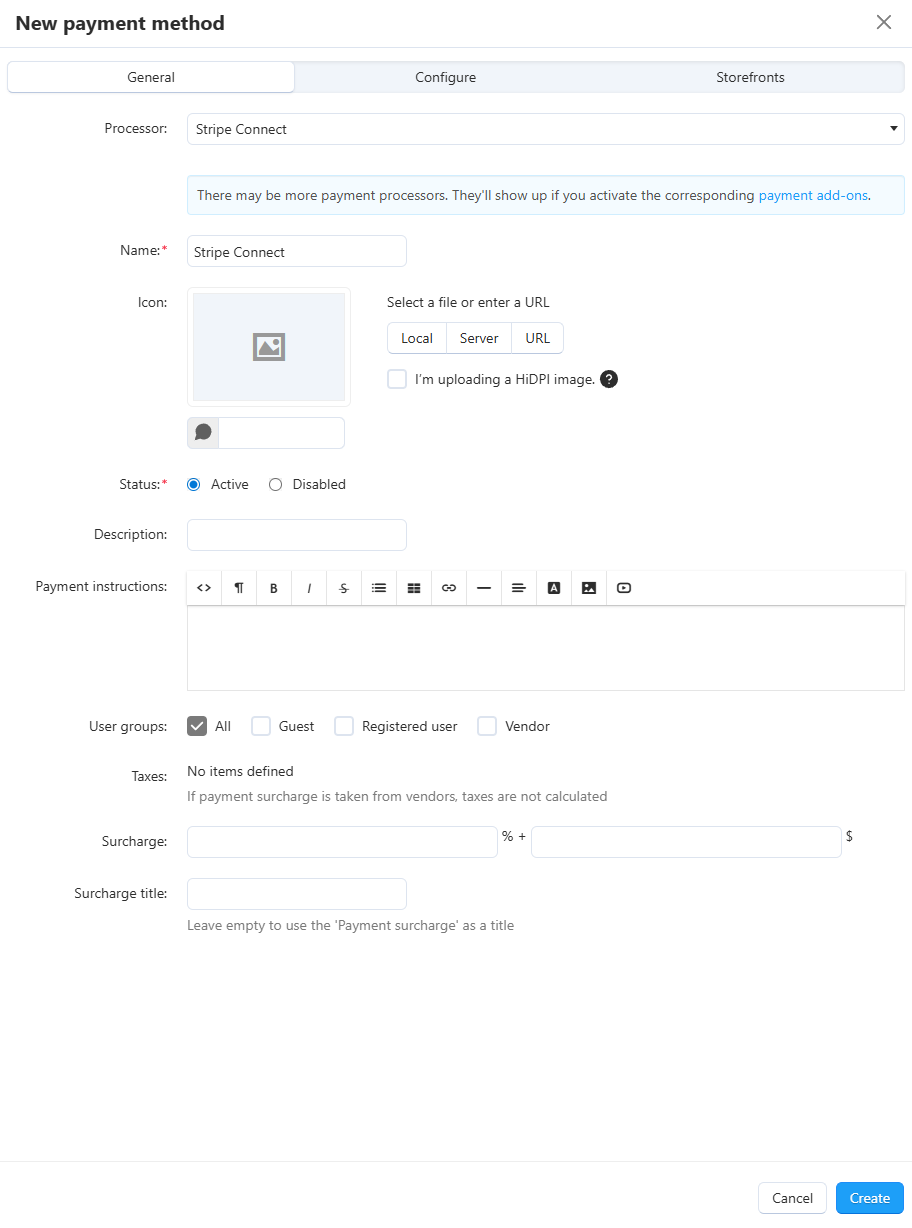The height and width of the screenshot is (1228, 912).
Task: Apply italic formatting in payment instructions
Action: (309, 588)
